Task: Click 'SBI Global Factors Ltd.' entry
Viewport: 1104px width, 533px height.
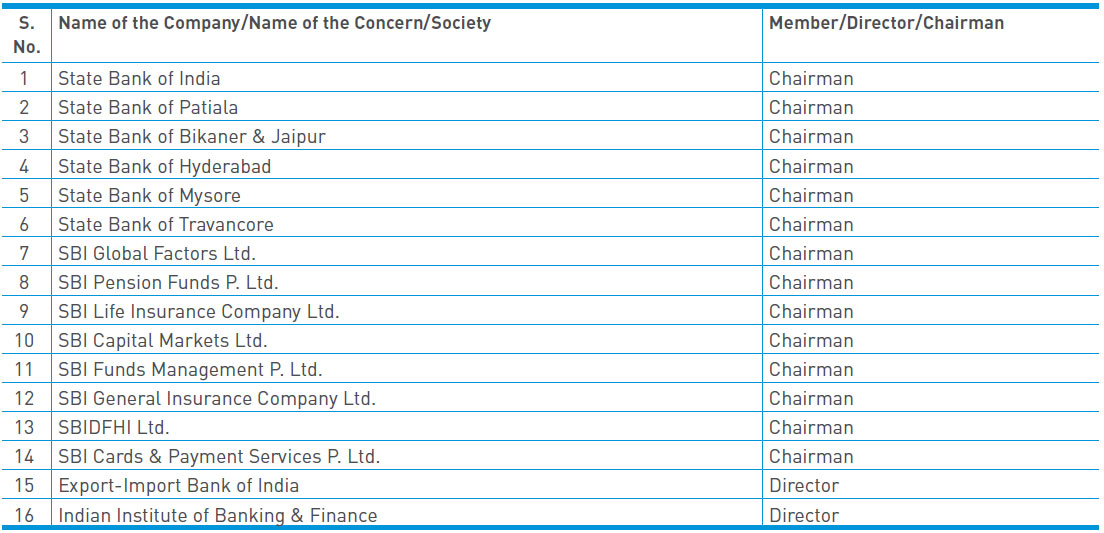Action: [x=157, y=253]
